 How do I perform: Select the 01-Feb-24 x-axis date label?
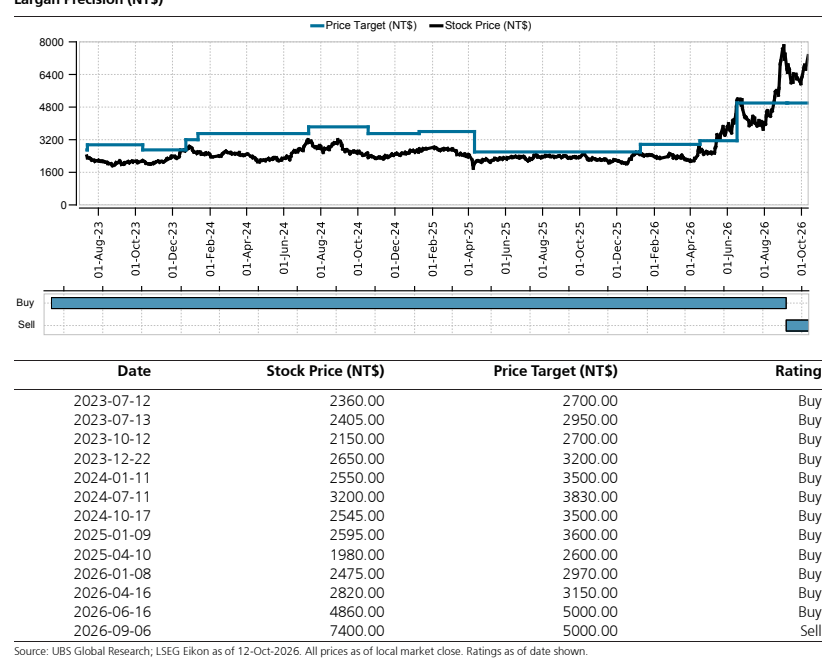coord(210,250)
